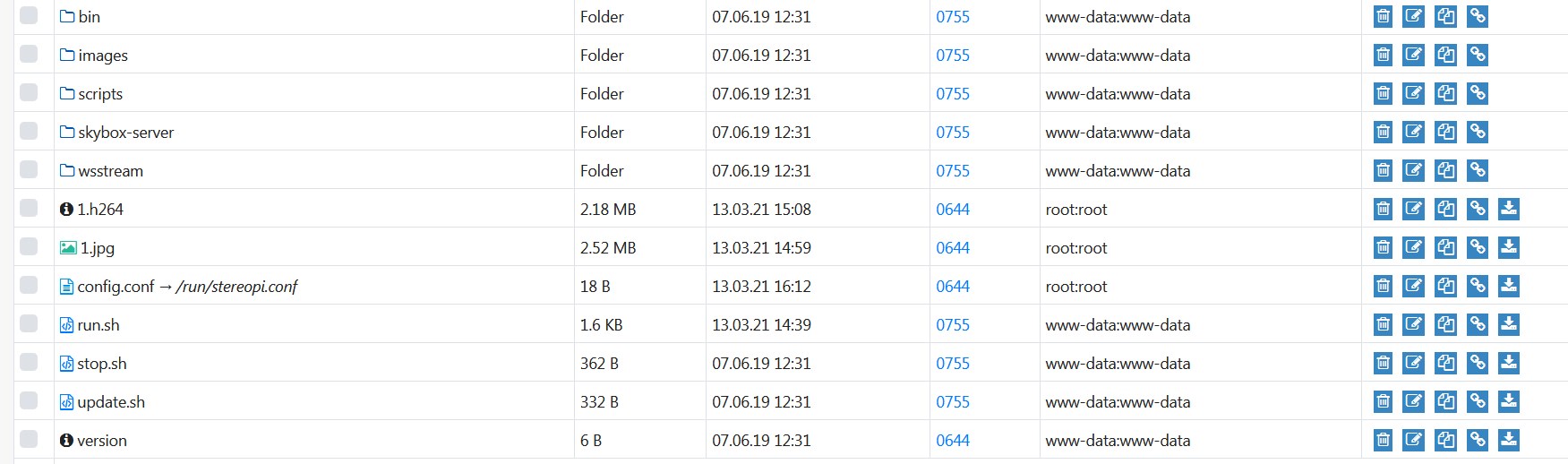Download the 1.h264 file

point(1509,209)
